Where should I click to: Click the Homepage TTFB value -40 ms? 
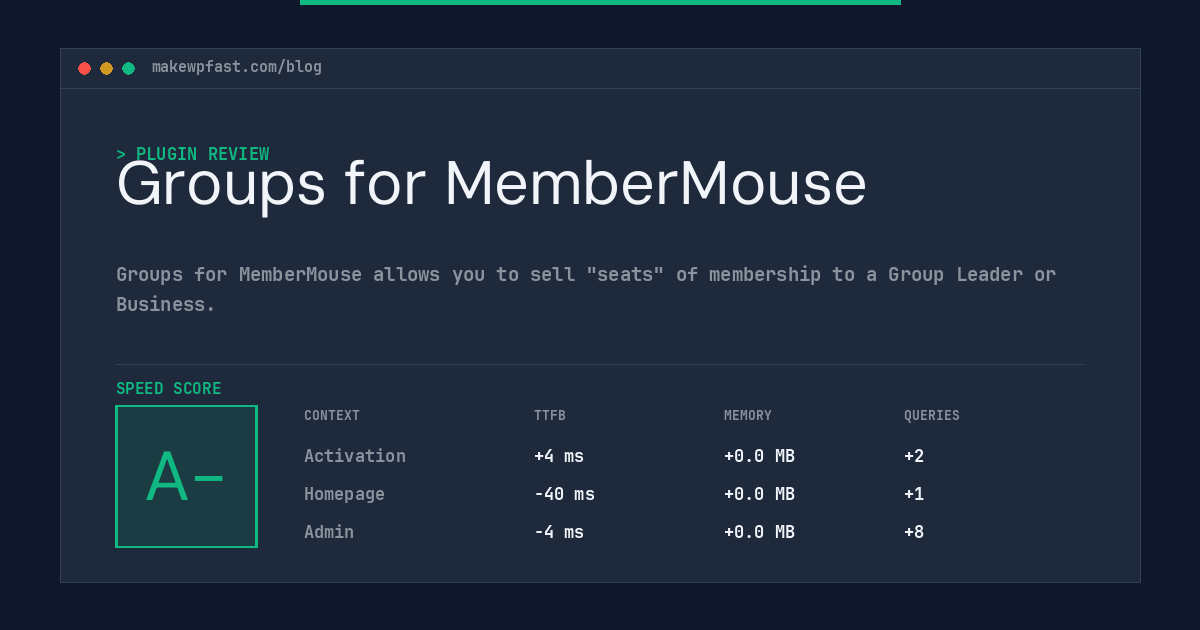point(564,494)
